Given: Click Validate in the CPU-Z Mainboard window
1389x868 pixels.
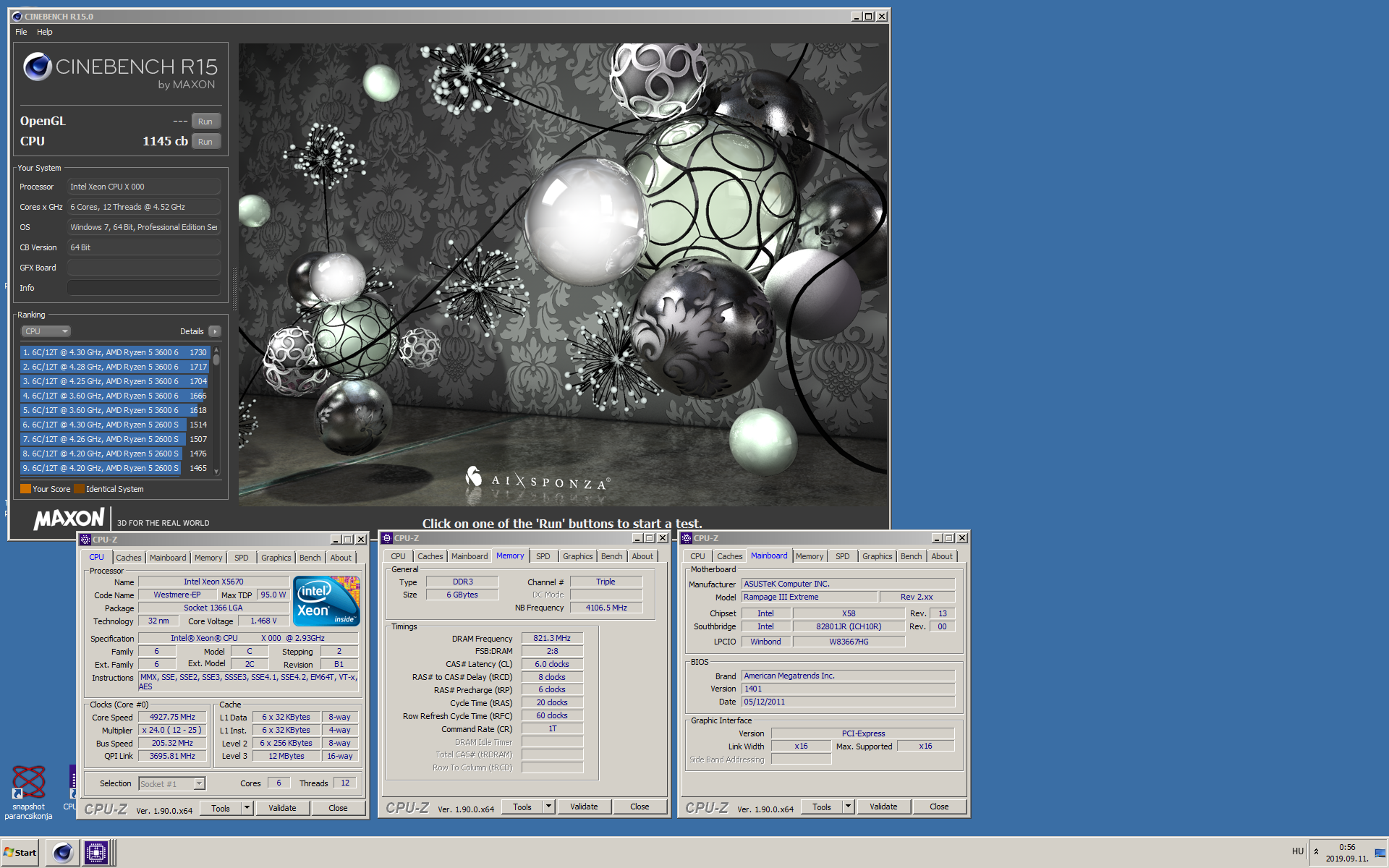Looking at the screenshot, I should [883, 807].
